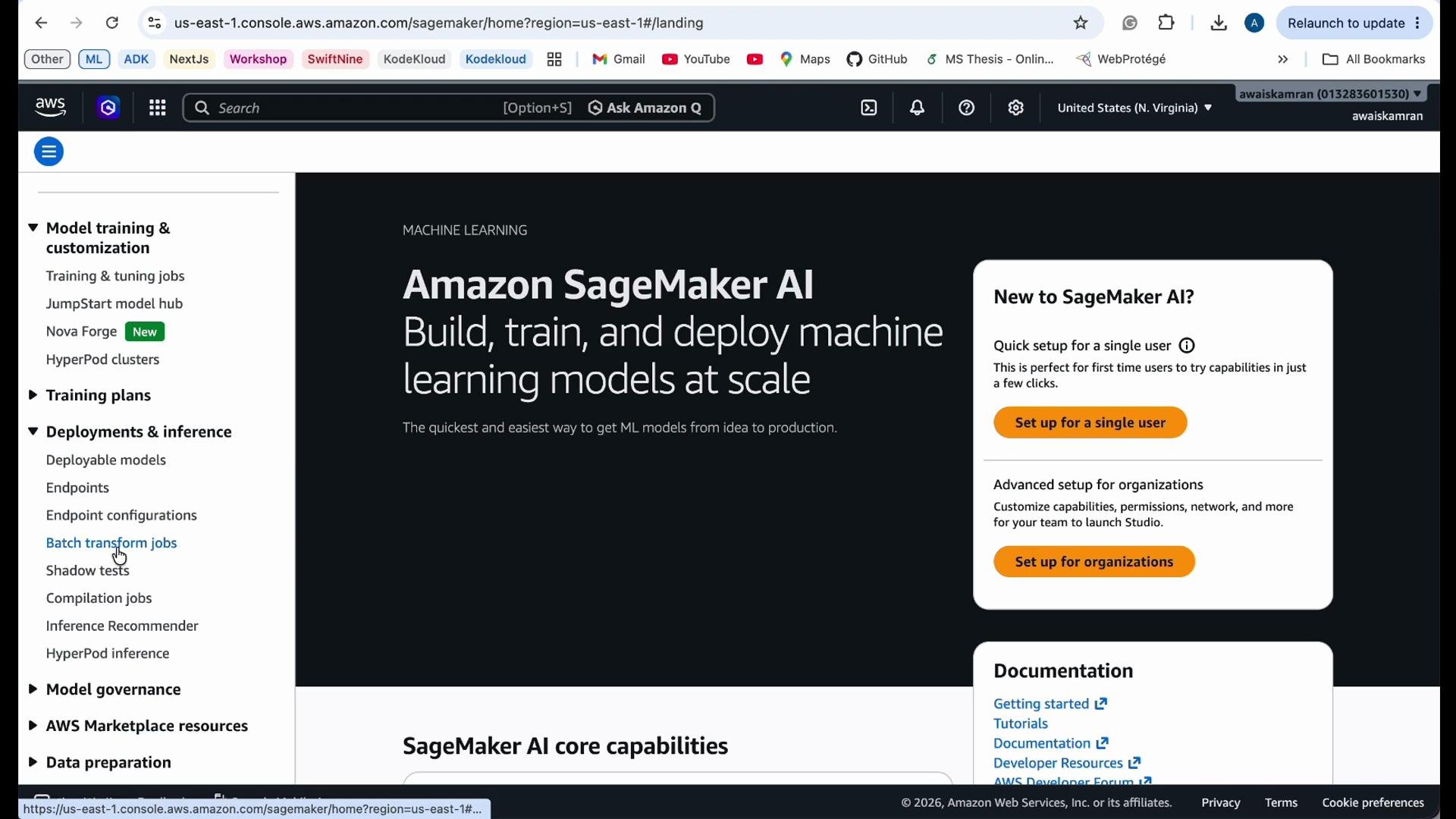
Task: Open the Chrome profile avatar
Action: [1256, 24]
